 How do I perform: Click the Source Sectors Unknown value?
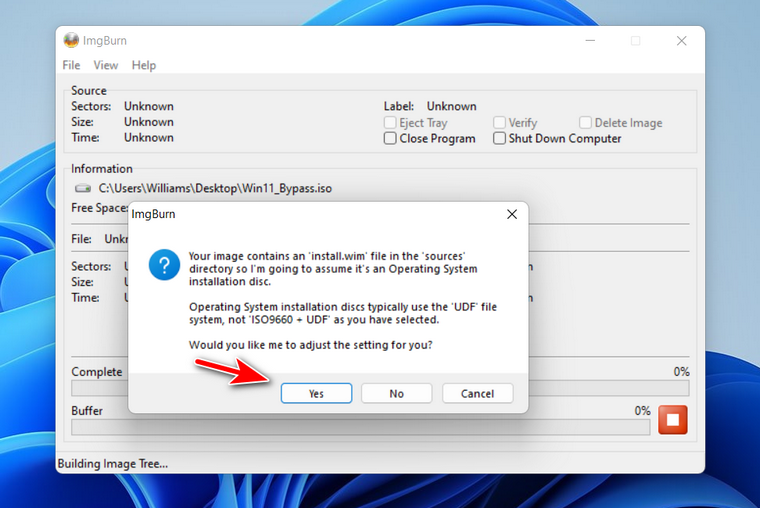pos(149,106)
